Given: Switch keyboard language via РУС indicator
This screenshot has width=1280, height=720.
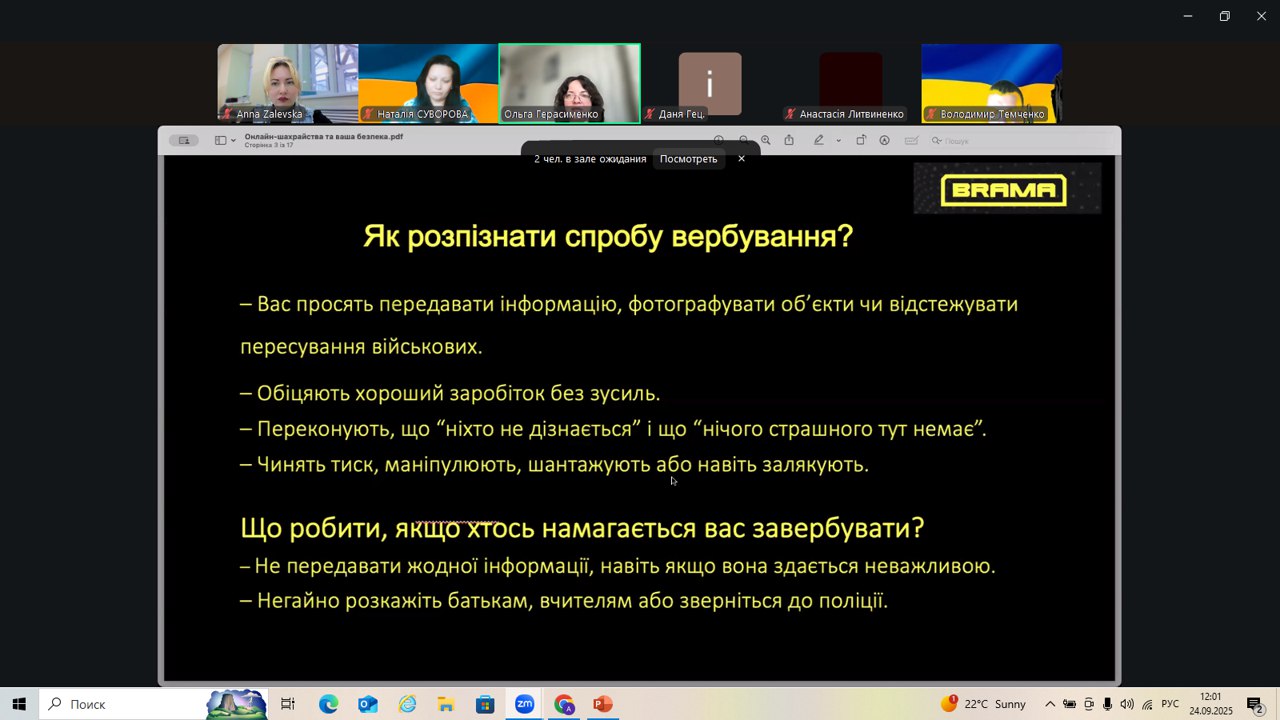Looking at the screenshot, I should [1170, 704].
